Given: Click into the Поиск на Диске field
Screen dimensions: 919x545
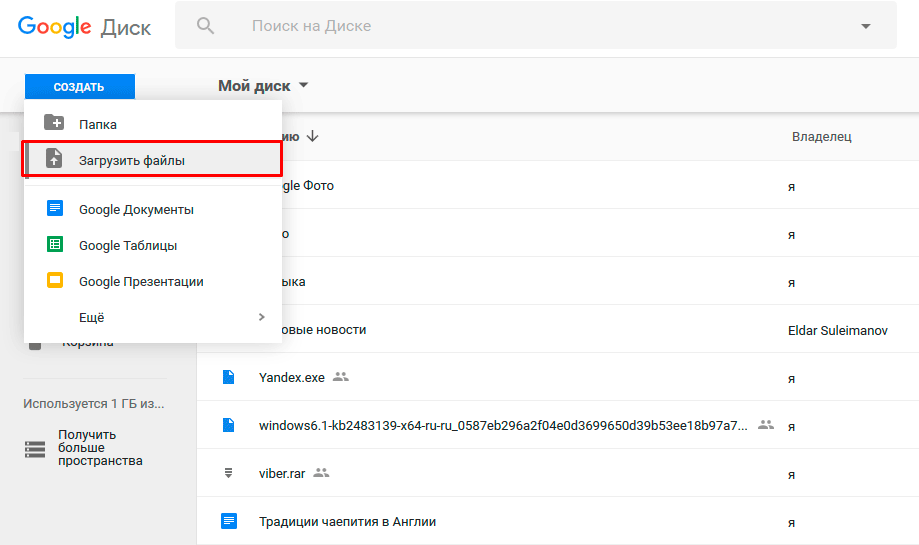Looking at the screenshot, I should [x=500, y=26].
